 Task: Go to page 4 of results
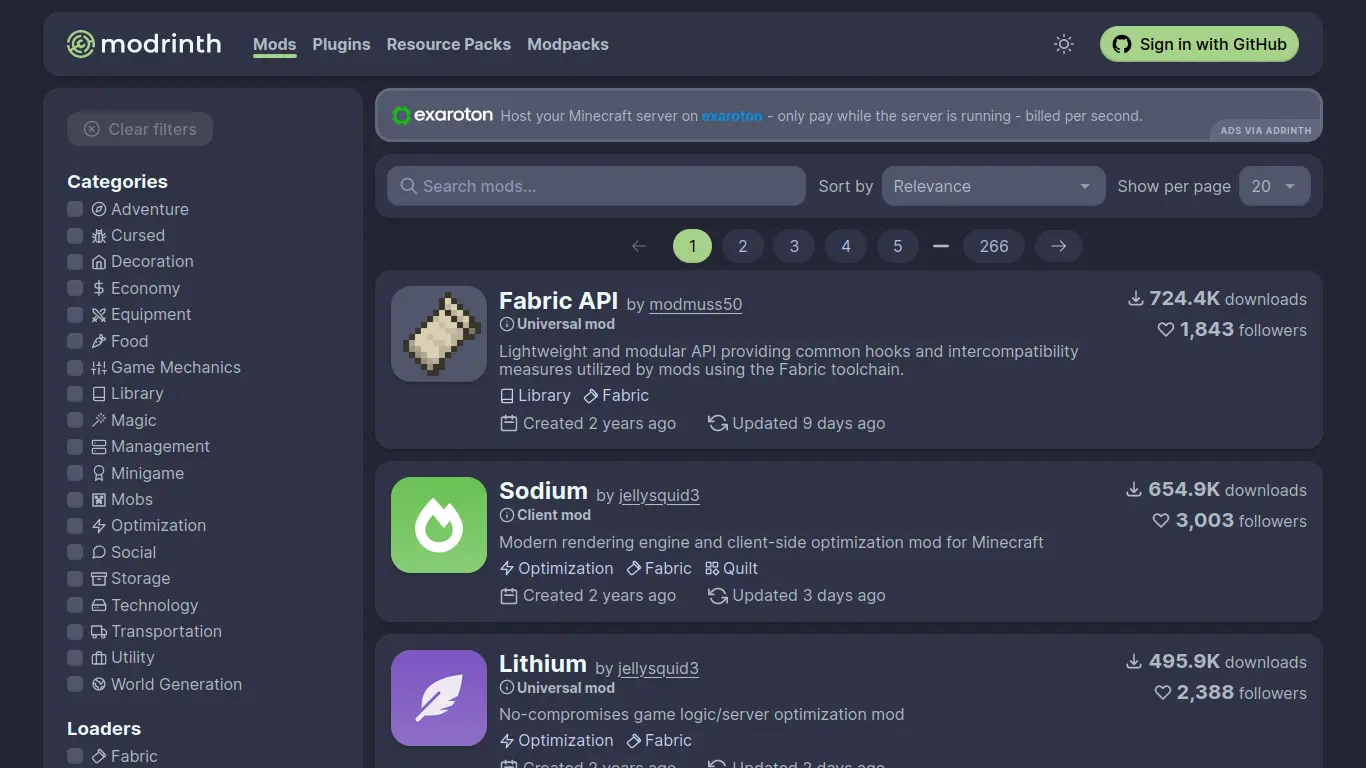tap(846, 246)
